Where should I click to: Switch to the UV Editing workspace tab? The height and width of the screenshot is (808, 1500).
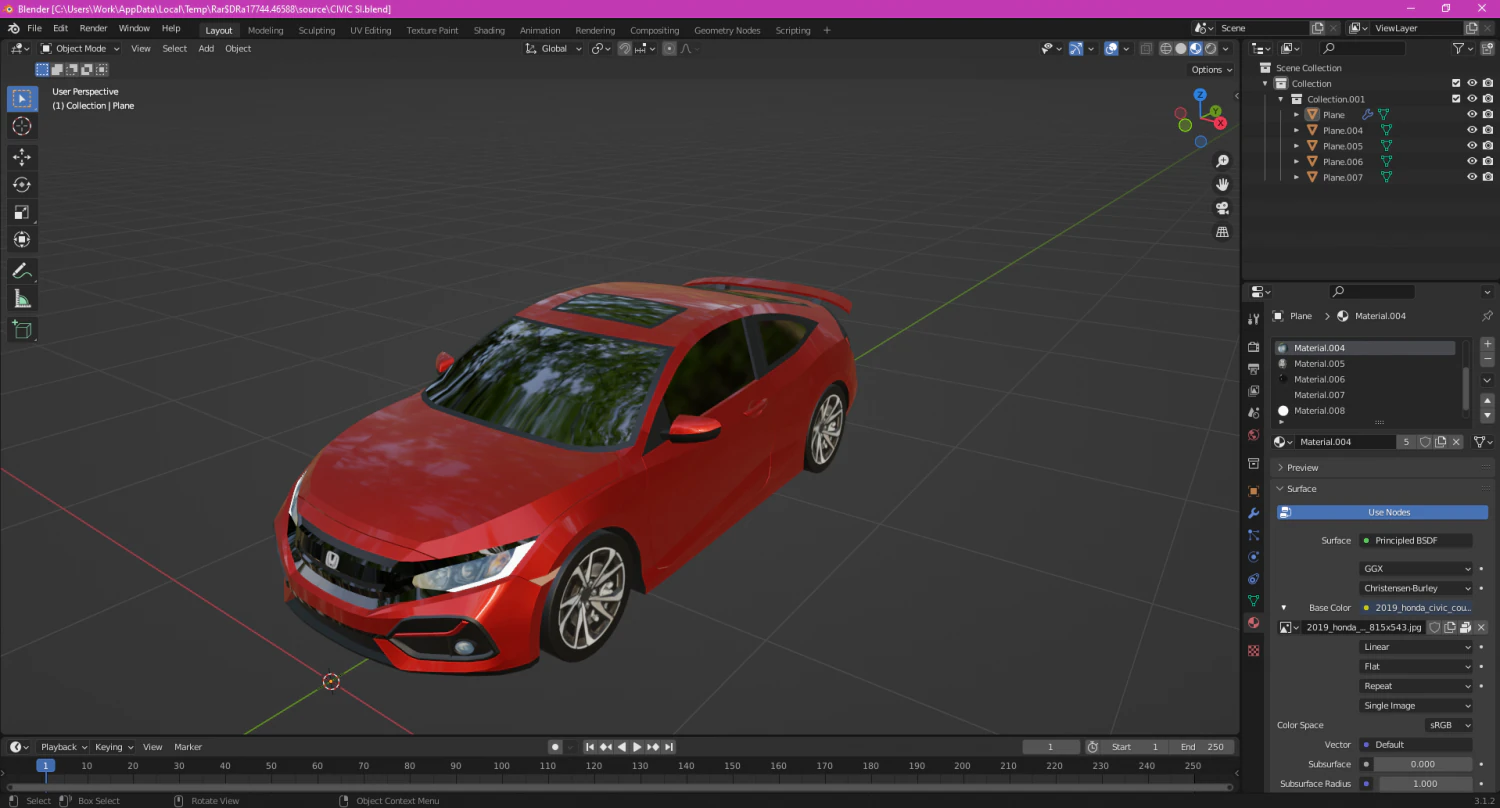(x=370, y=30)
